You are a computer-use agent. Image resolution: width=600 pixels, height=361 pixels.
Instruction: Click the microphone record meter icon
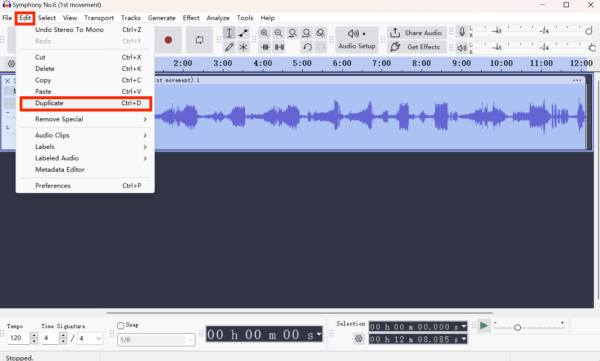(x=462, y=32)
